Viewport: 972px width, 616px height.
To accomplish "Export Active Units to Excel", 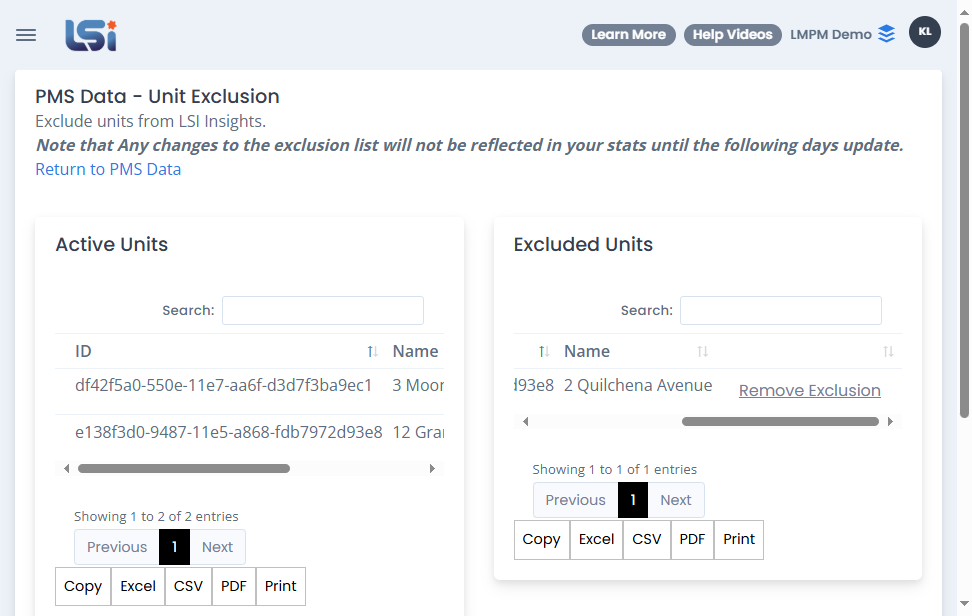I will click(138, 586).
